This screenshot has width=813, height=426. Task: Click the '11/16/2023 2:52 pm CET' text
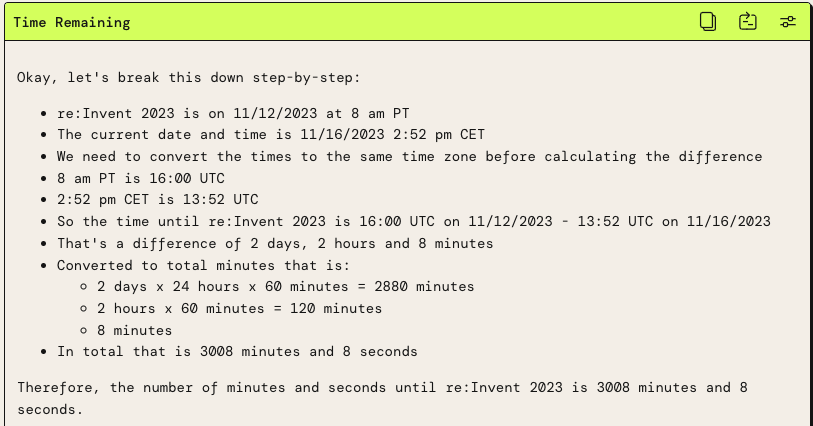point(393,135)
